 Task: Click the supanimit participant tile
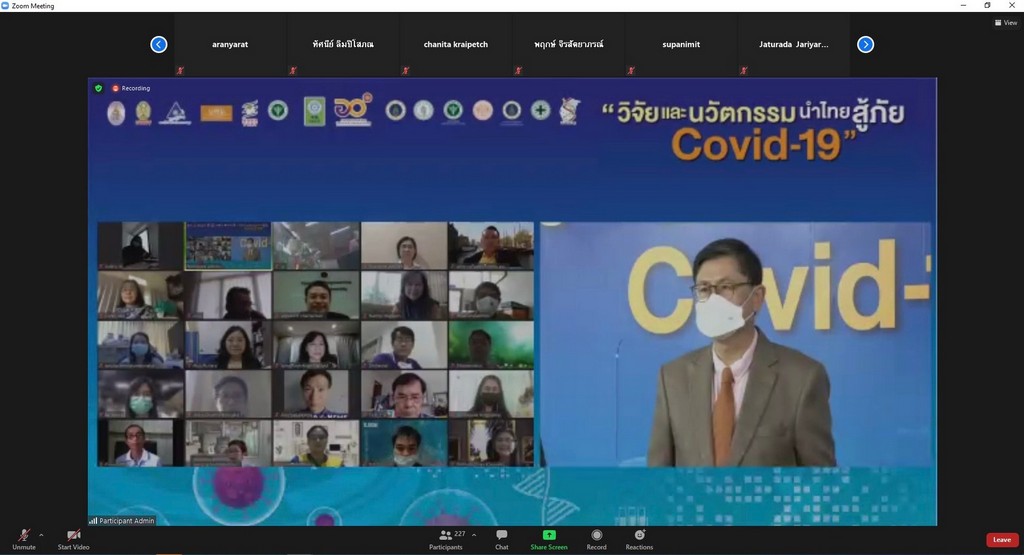tap(681, 45)
